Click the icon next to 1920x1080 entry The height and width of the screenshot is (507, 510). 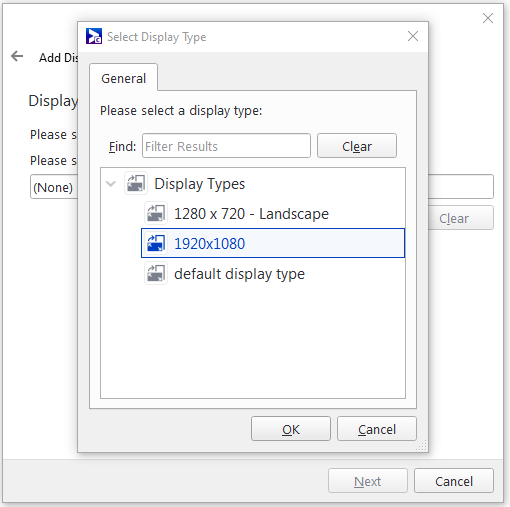[x=156, y=243]
